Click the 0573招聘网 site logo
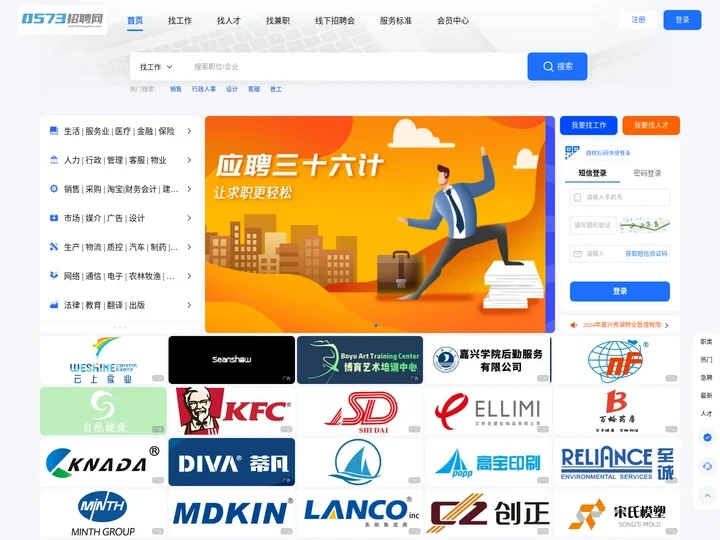720x540 pixels. pos(62,20)
